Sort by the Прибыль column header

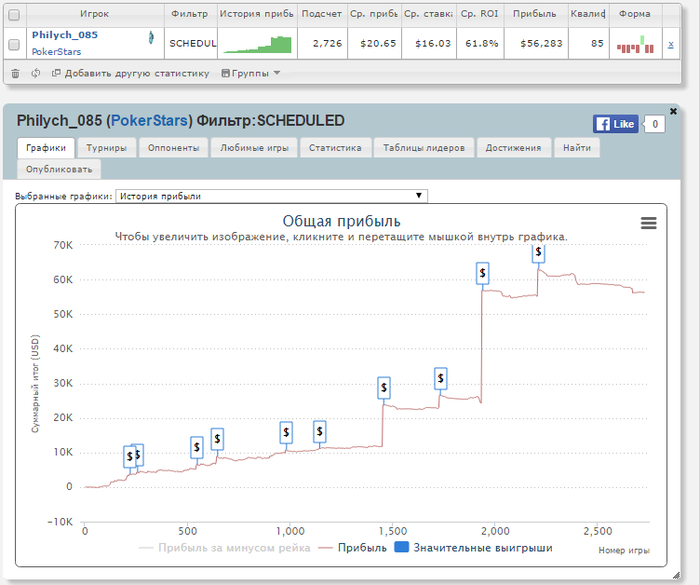pos(535,14)
